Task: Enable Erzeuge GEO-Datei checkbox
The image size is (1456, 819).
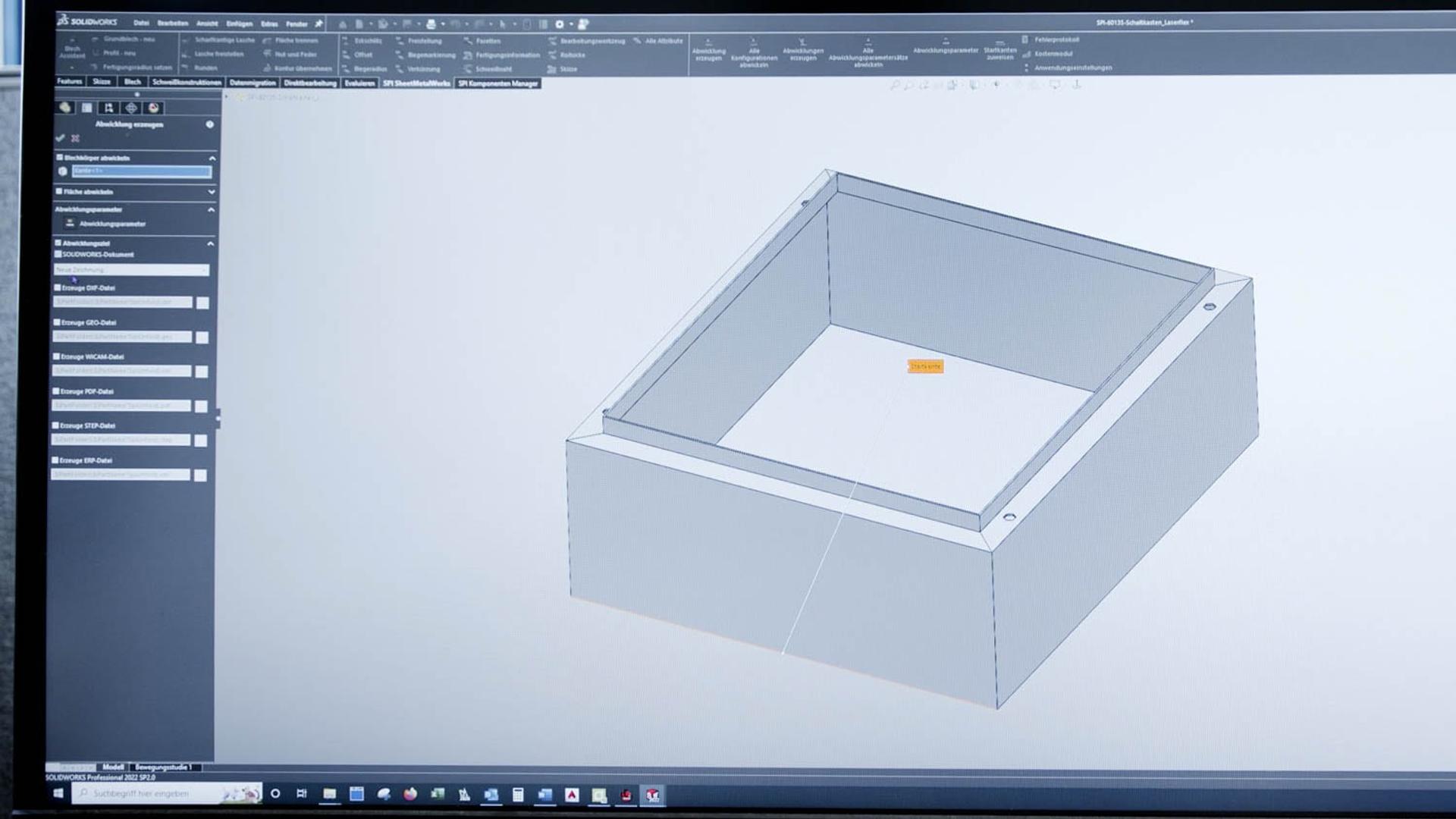Action: click(57, 322)
